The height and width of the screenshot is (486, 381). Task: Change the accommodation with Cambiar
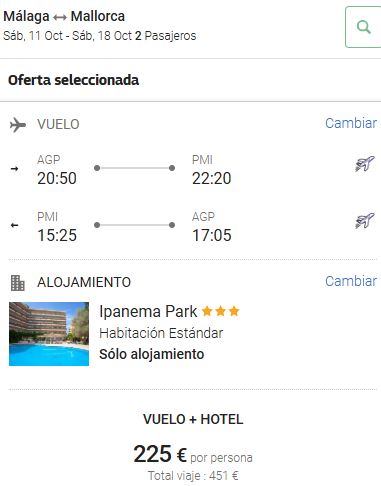351,281
